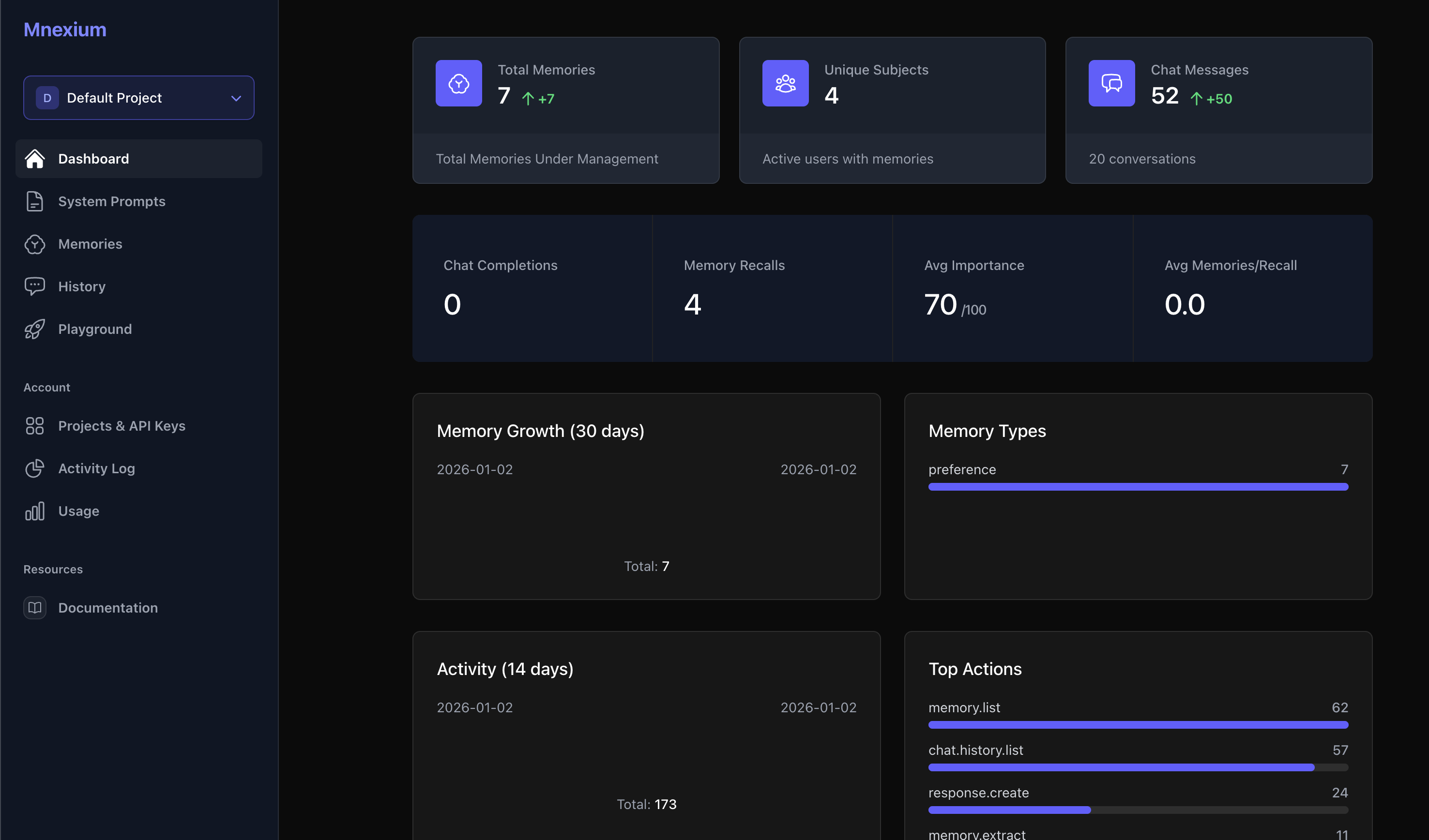Open History using the chat bubble icon
1429x840 pixels.
[x=35, y=286]
